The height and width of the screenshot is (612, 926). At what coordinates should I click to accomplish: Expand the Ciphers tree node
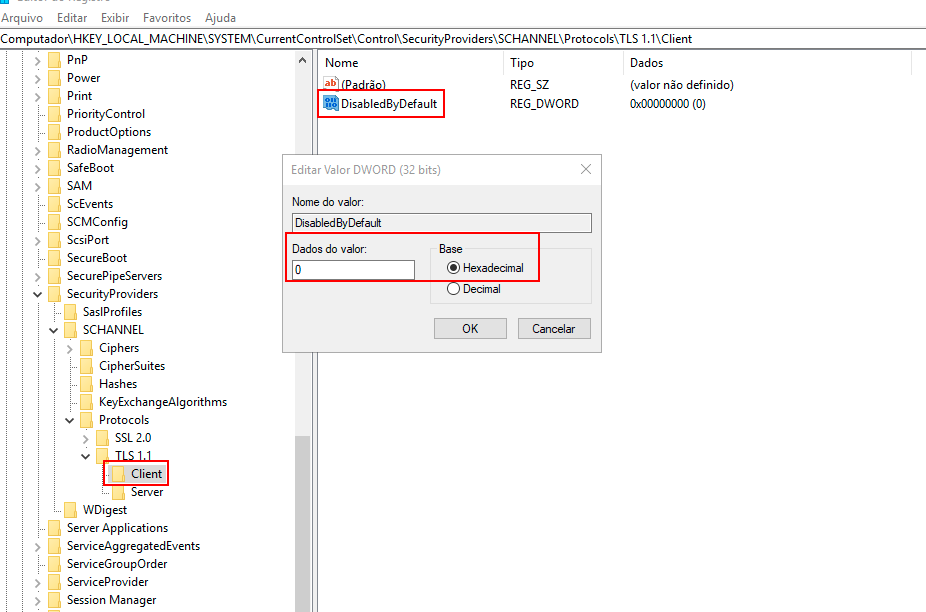(x=70, y=349)
